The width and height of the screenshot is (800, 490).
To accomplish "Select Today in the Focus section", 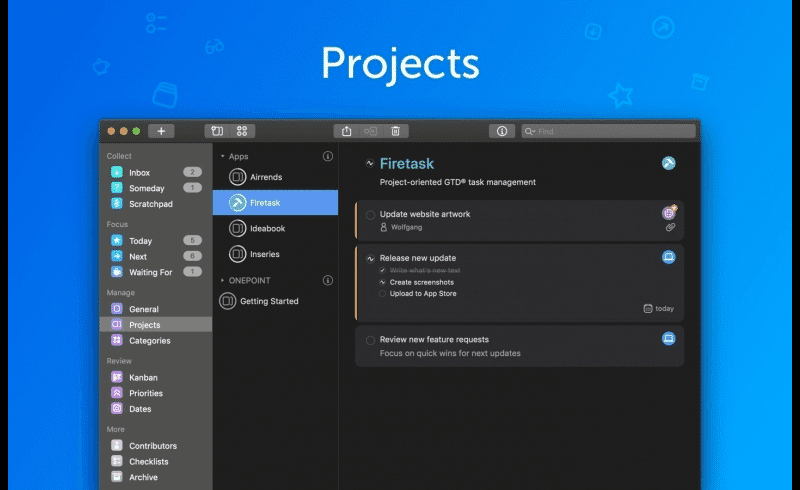I will click(156, 241).
